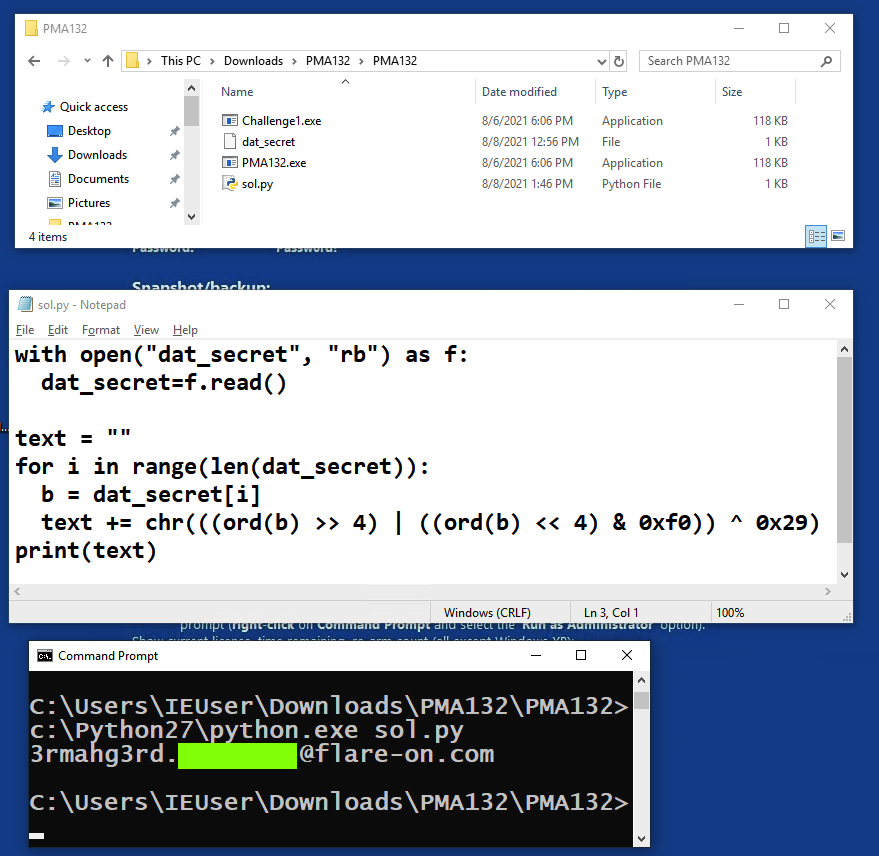The height and width of the screenshot is (856, 879).
Task: Open Documents in navigation pane
Action: pyautogui.click(x=98, y=179)
